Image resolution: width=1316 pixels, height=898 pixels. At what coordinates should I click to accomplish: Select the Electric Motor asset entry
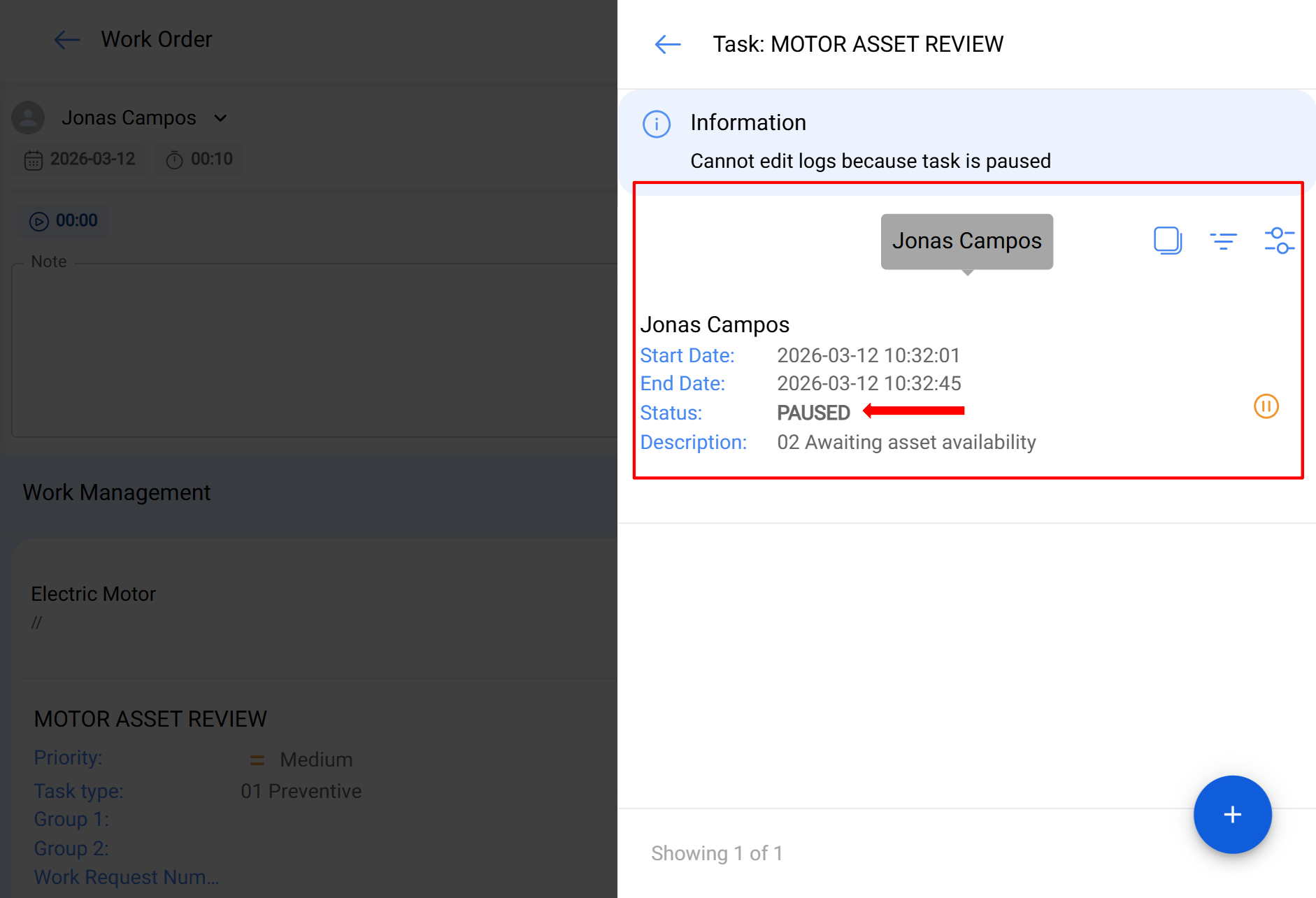tap(94, 594)
